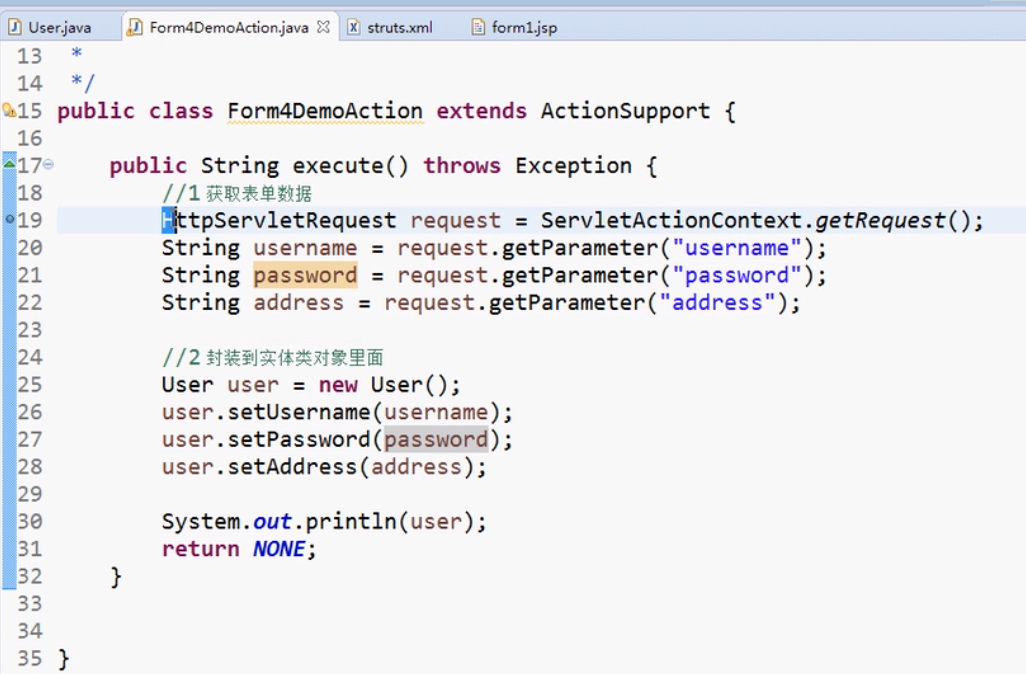Screen dimensions: 1026x674
Task: Click the highlighted password variable on line 21
Action: coord(305,275)
